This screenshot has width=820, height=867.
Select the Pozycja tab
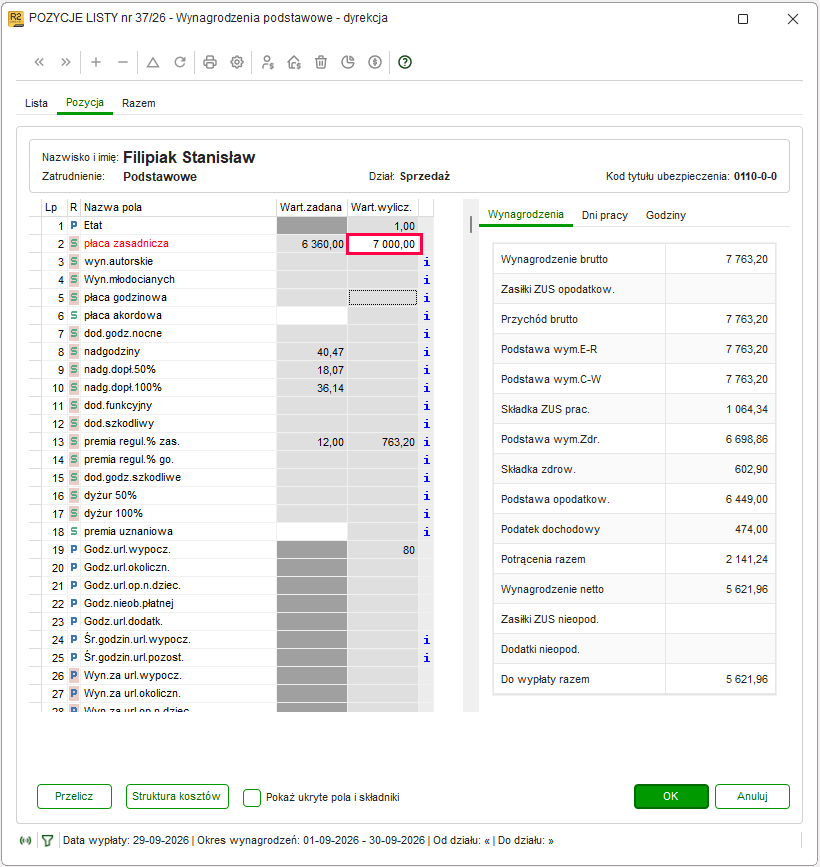tap(85, 103)
